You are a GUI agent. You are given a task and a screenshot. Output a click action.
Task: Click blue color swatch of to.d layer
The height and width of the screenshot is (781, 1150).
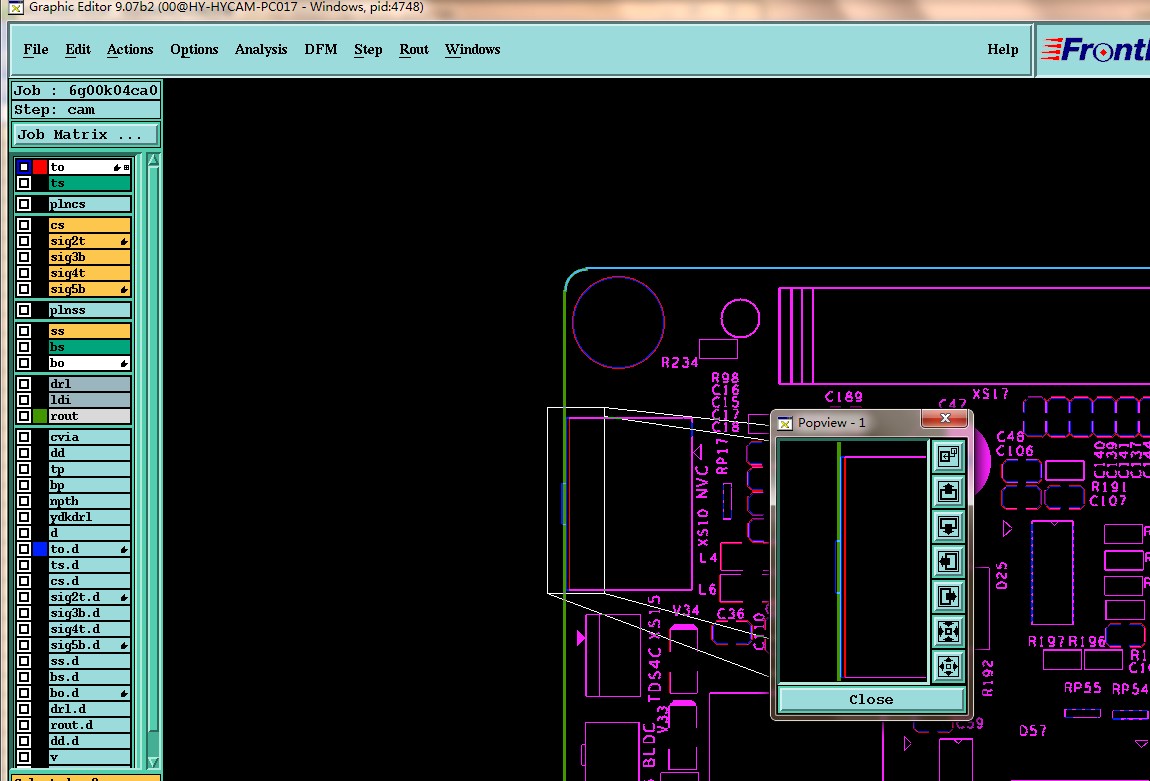[40, 549]
